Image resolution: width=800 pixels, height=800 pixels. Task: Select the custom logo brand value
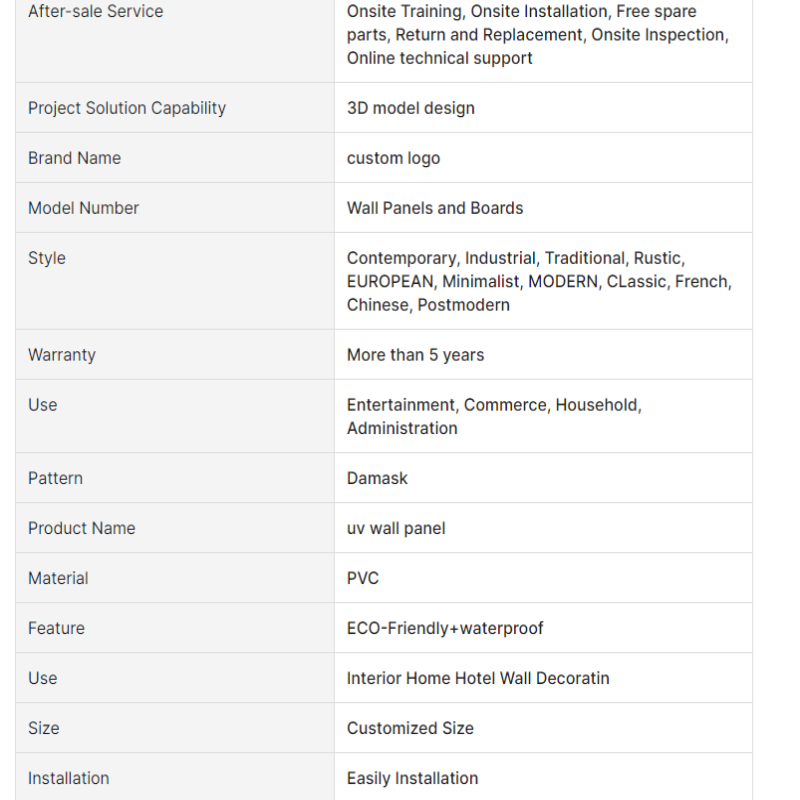393,158
